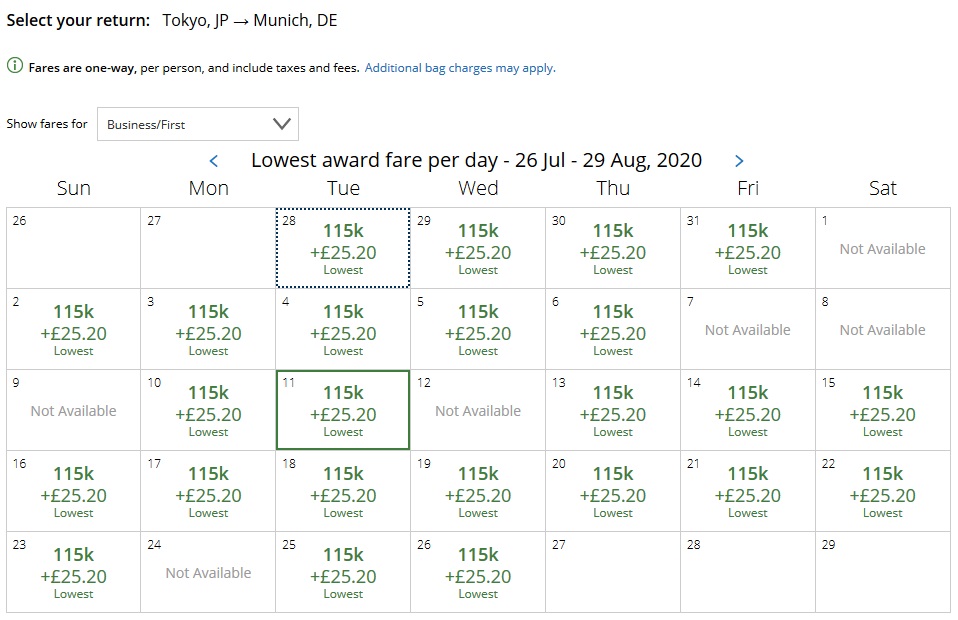The height and width of the screenshot is (620, 958).
Task: Click the unavailable 12 August cell
Action: pyautogui.click(x=478, y=411)
